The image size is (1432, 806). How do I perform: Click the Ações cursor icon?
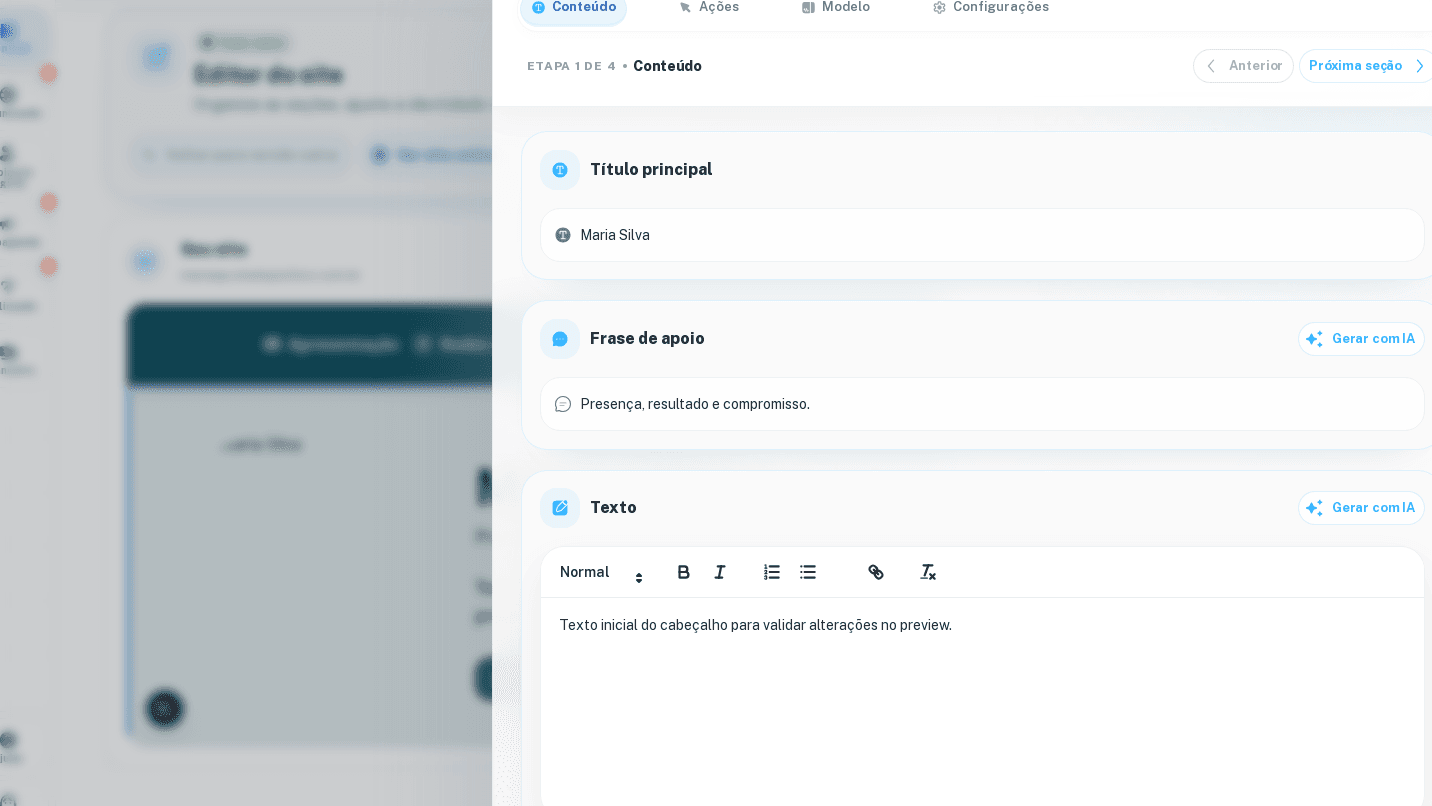685,8
